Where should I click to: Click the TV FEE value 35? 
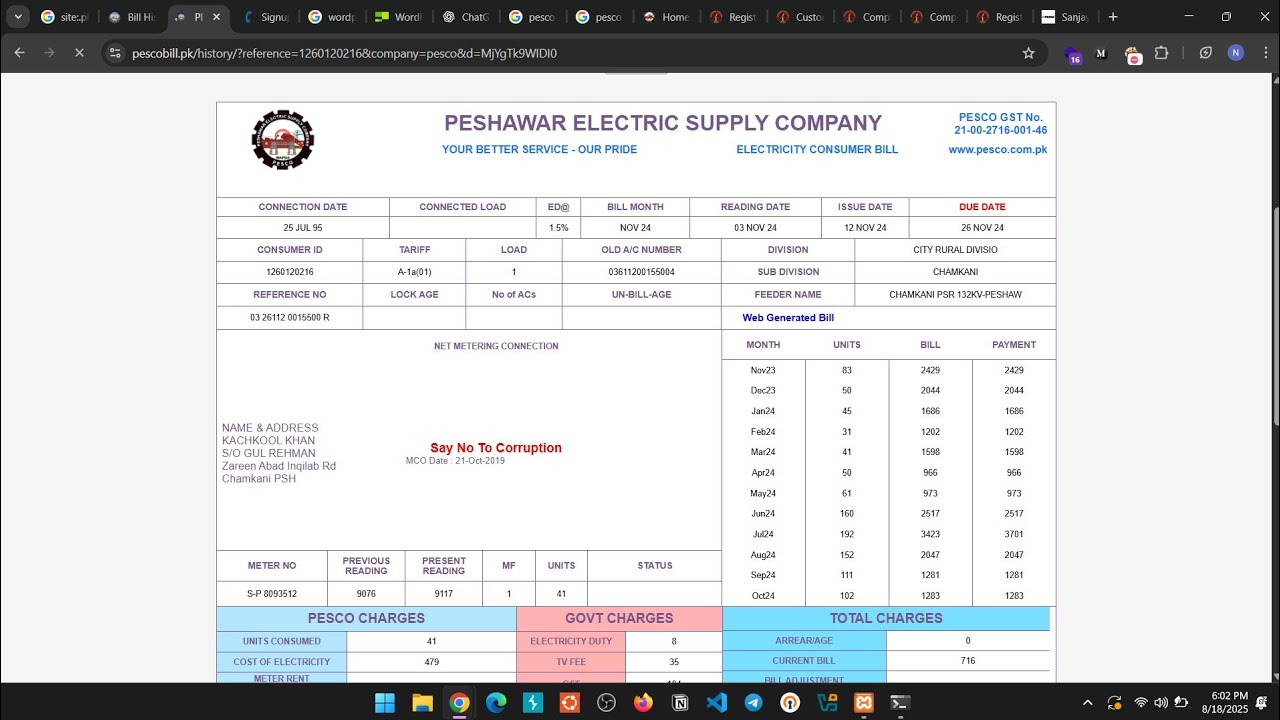(x=674, y=662)
